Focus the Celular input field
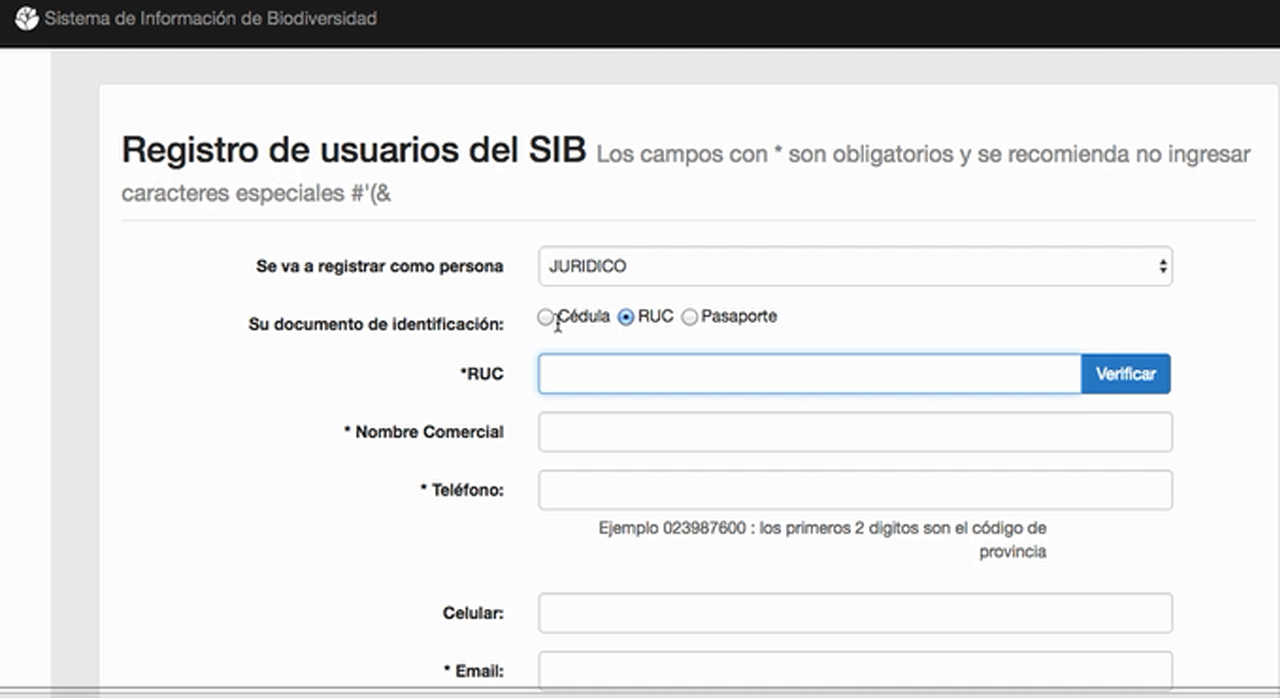 click(854, 613)
